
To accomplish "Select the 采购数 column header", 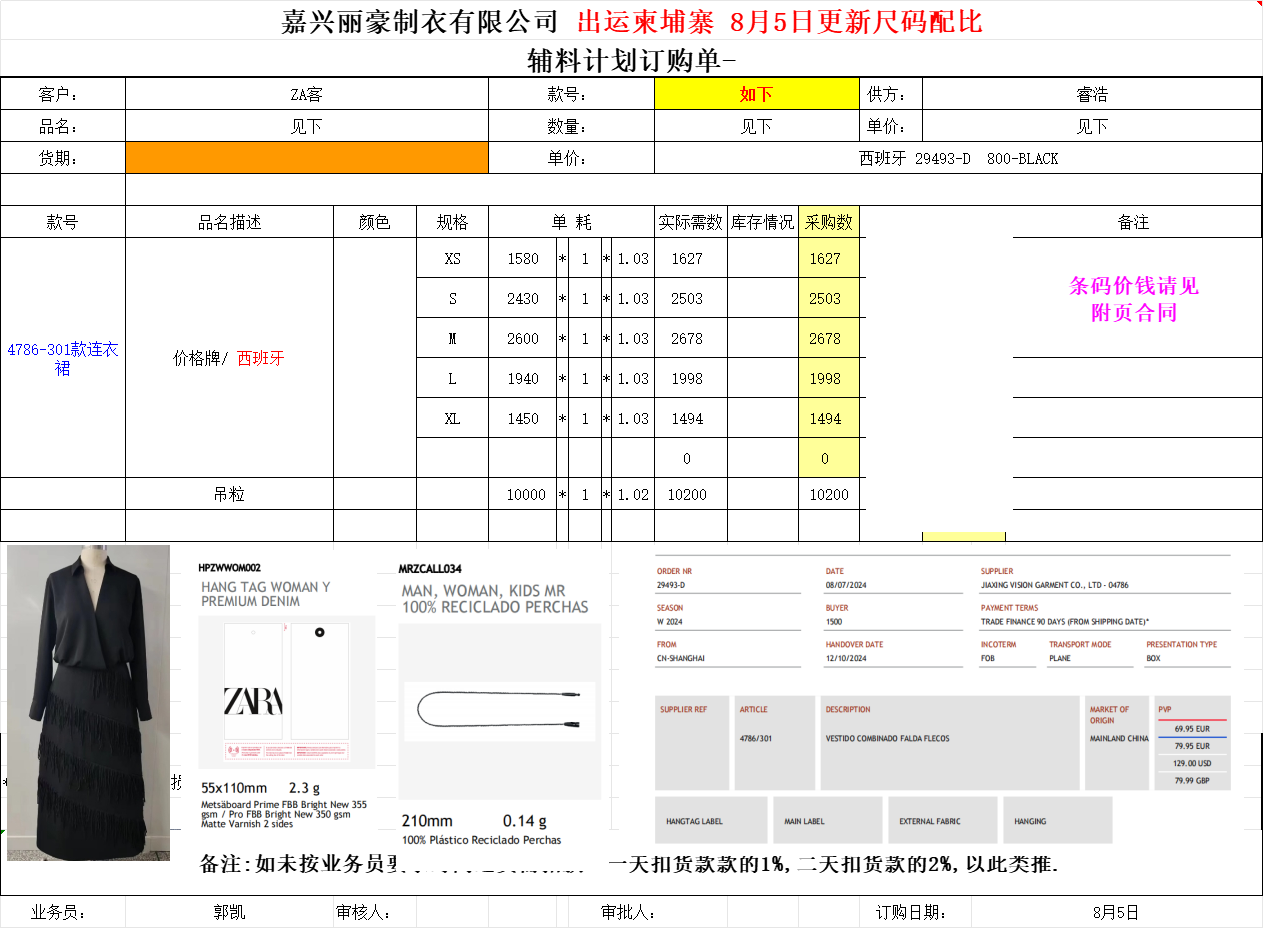I will (829, 222).
